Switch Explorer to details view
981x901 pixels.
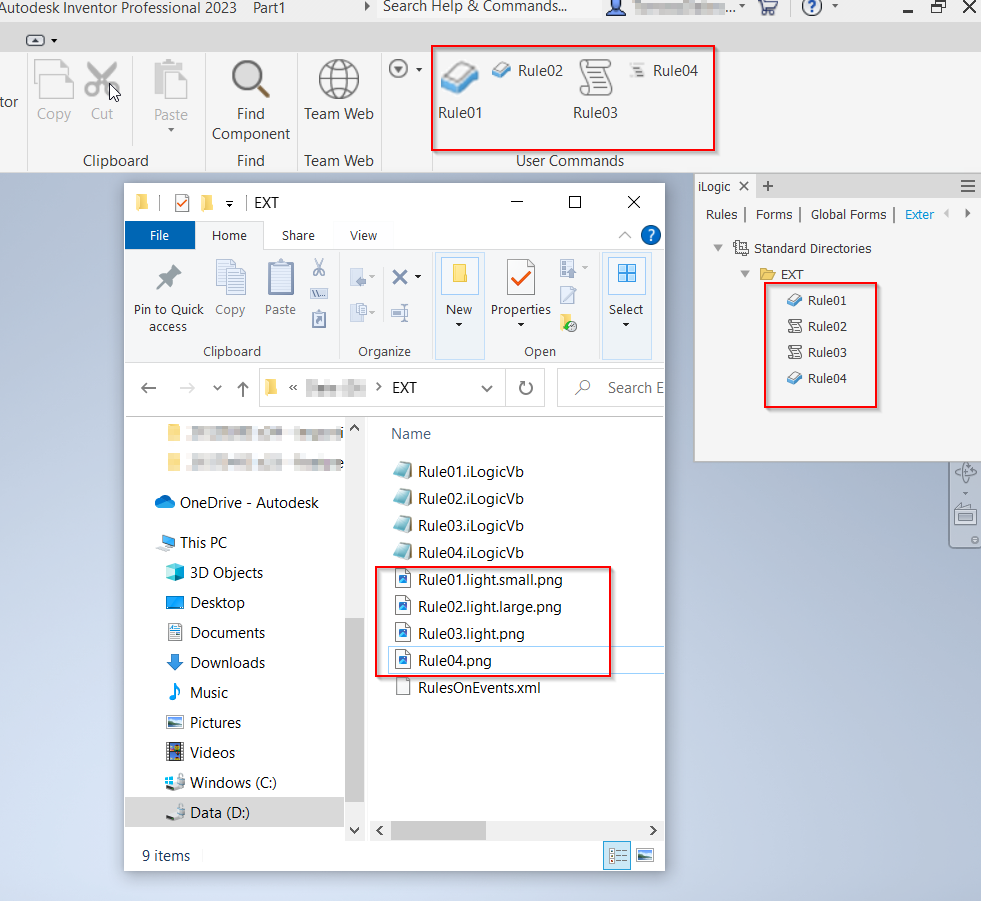[617, 855]
